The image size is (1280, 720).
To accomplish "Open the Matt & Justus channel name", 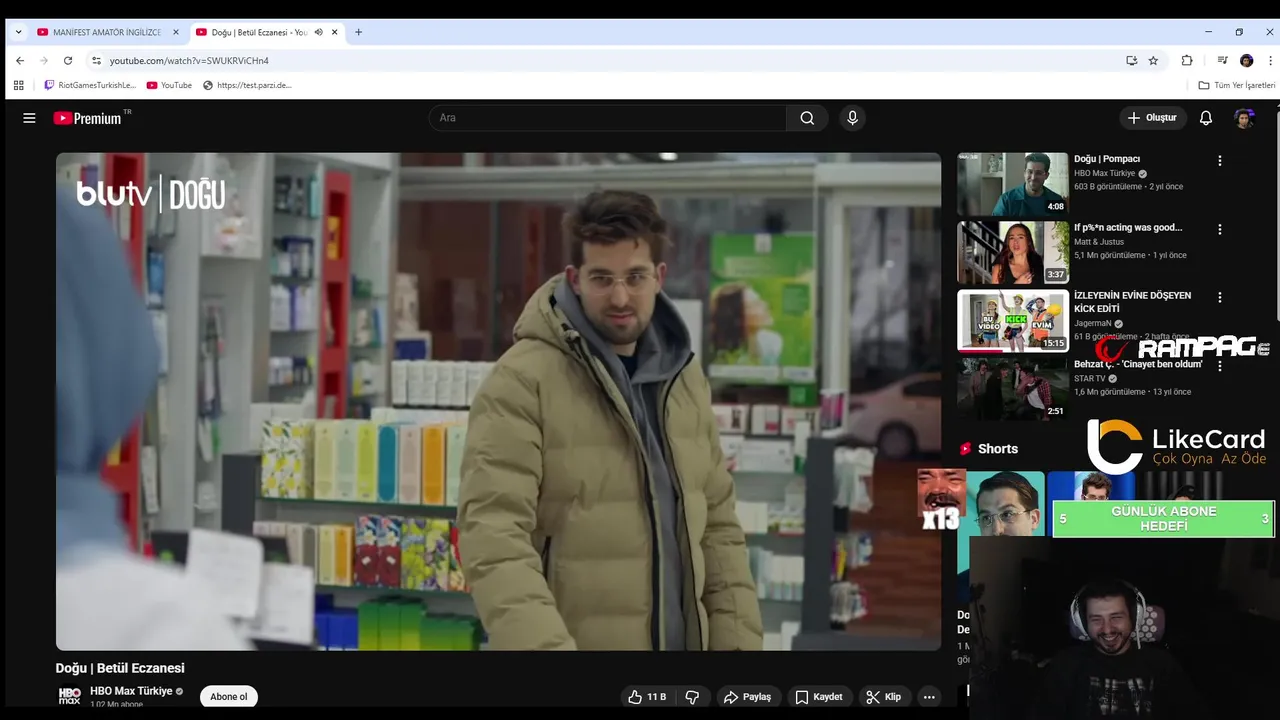I will click(x=1099, y=242).
